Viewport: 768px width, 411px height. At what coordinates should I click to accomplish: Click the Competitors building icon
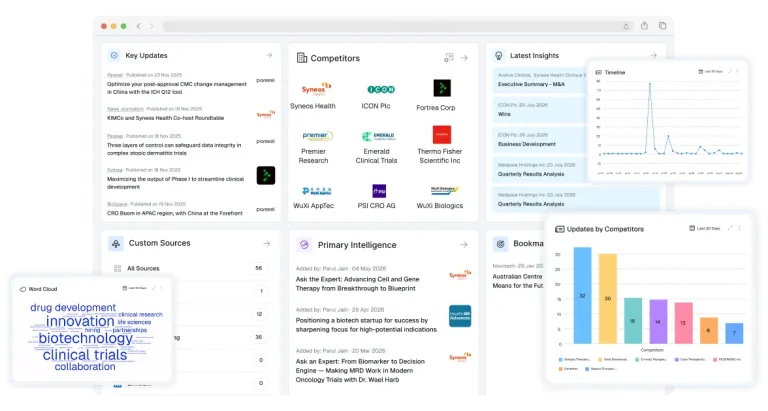[302, 58]
